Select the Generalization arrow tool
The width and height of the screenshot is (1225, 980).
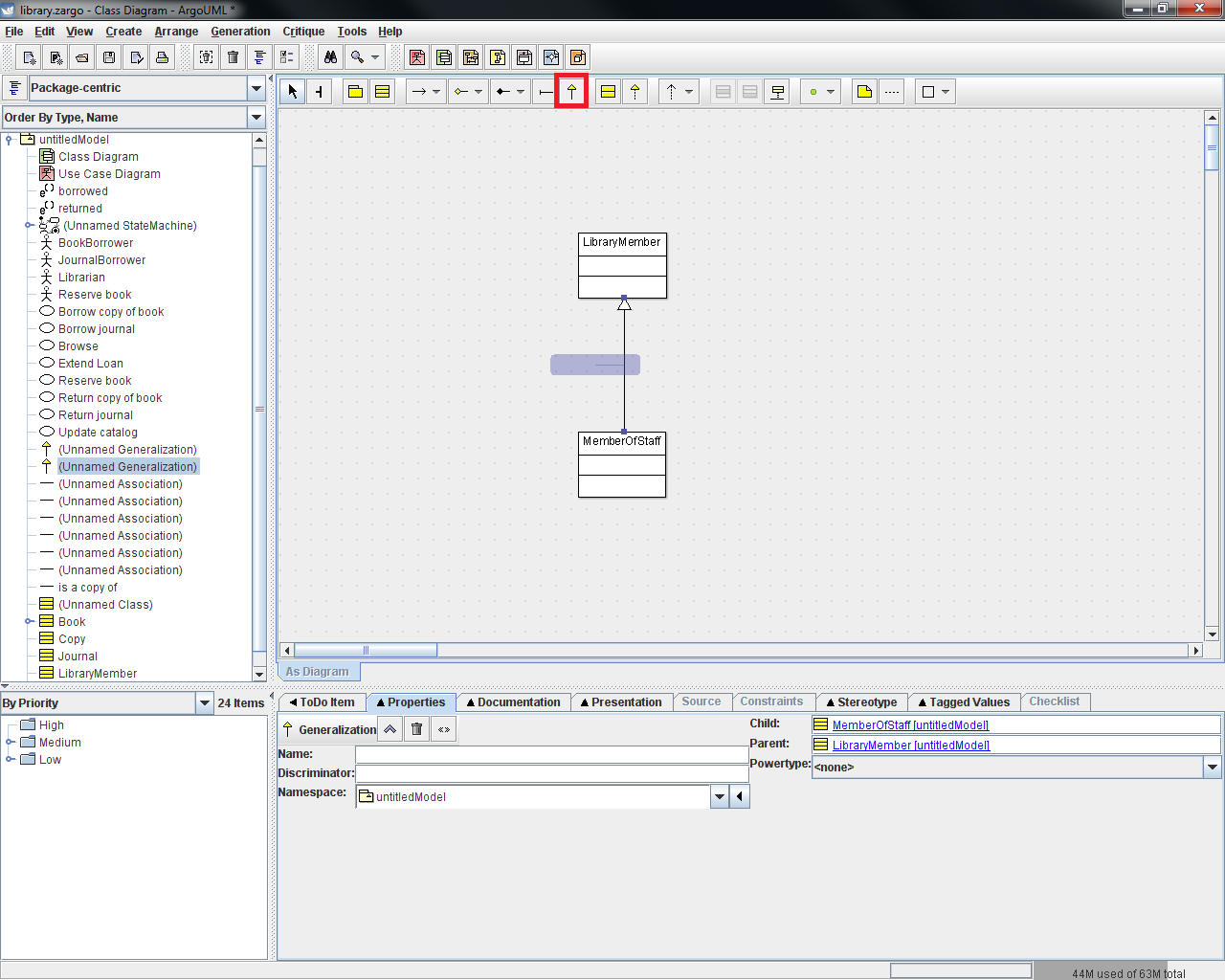[x=571, y=92]
